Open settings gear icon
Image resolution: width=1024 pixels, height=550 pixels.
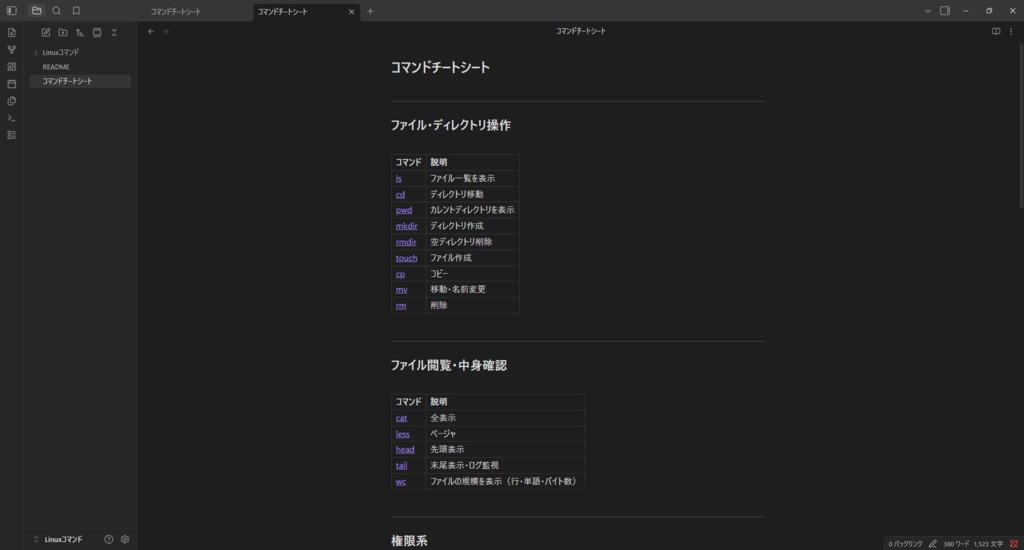pyautogui.click(x=125, y=540)
